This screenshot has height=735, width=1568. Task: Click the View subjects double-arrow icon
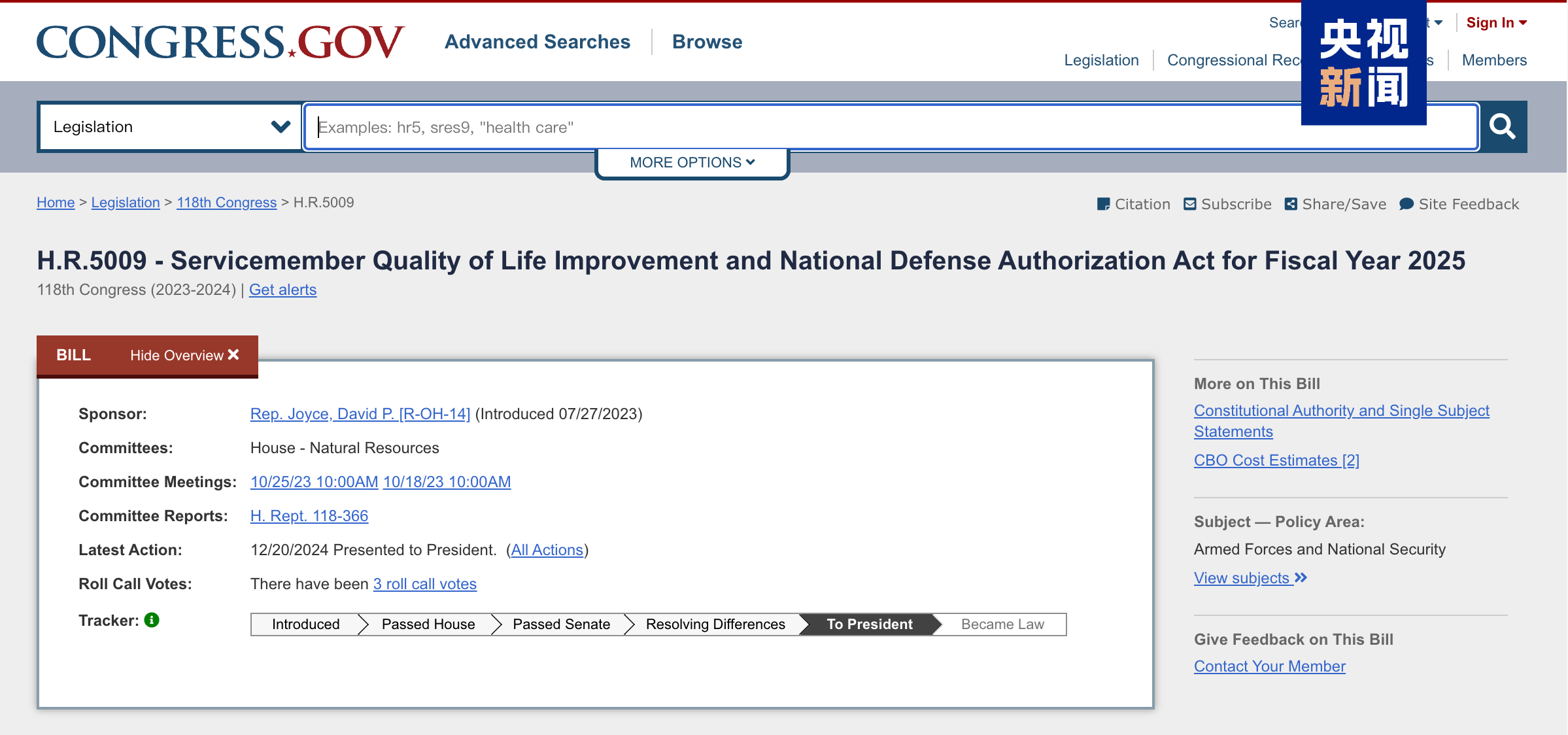1301,577
